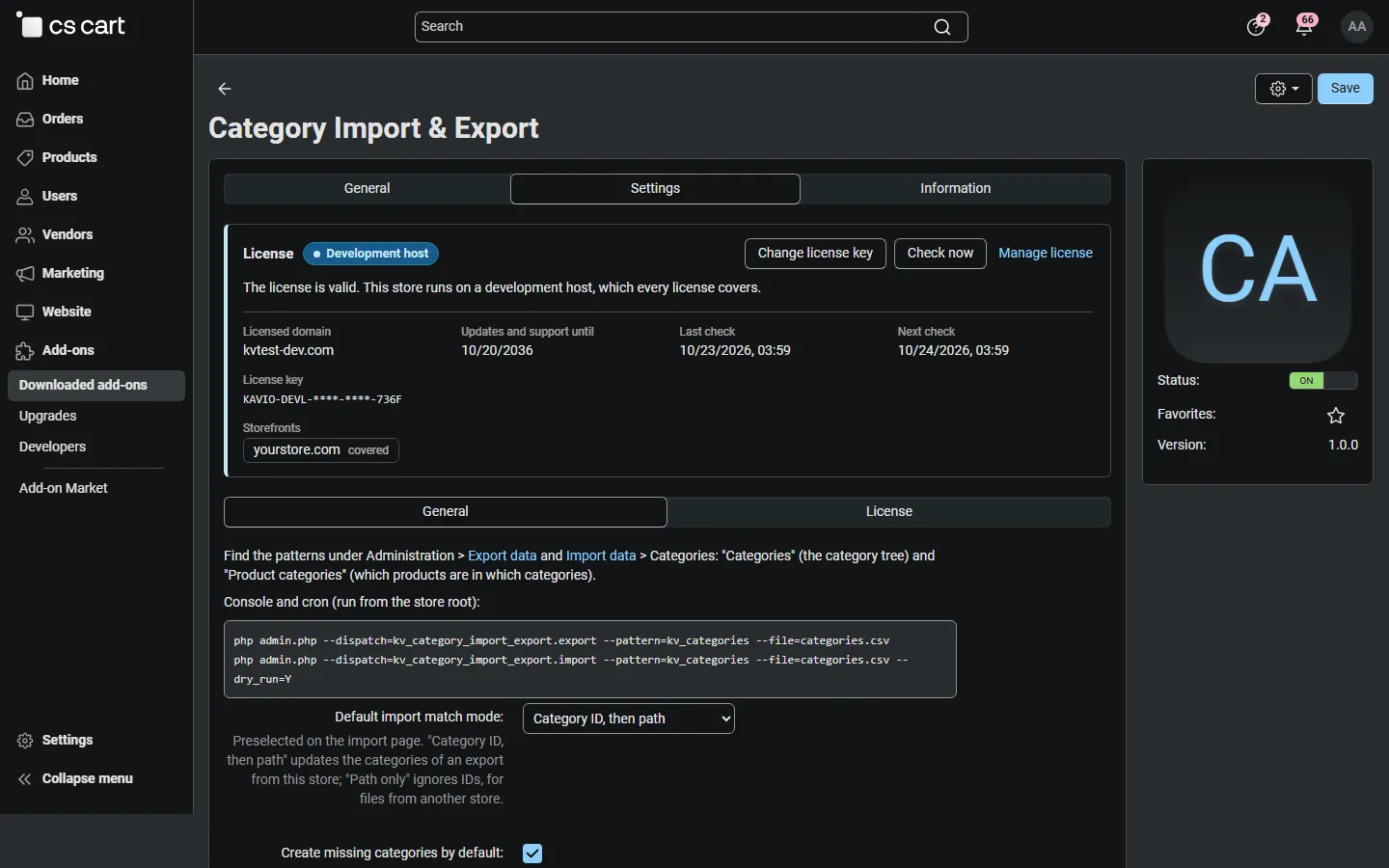Open the quick-help icon with badge 2
1389x868 pixels.
(1257, 25)
